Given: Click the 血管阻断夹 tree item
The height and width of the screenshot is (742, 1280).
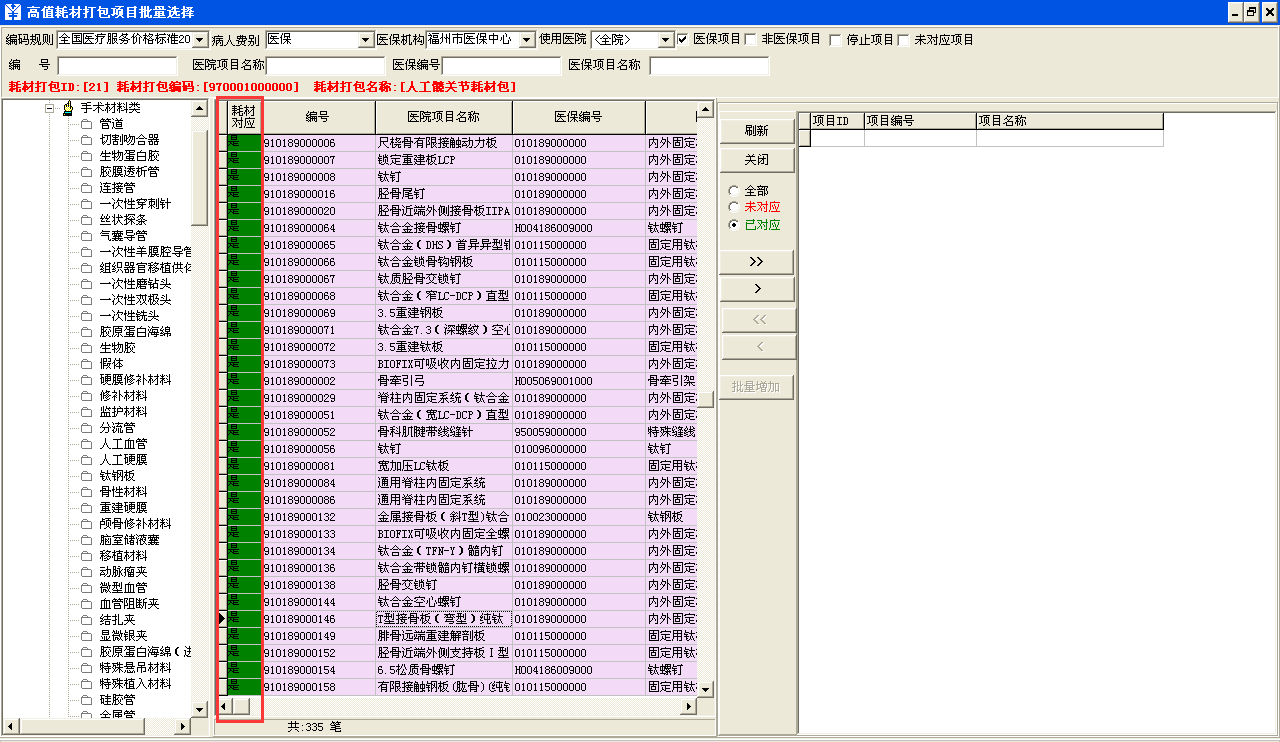Looking at the screenshot, I should 129,604.
